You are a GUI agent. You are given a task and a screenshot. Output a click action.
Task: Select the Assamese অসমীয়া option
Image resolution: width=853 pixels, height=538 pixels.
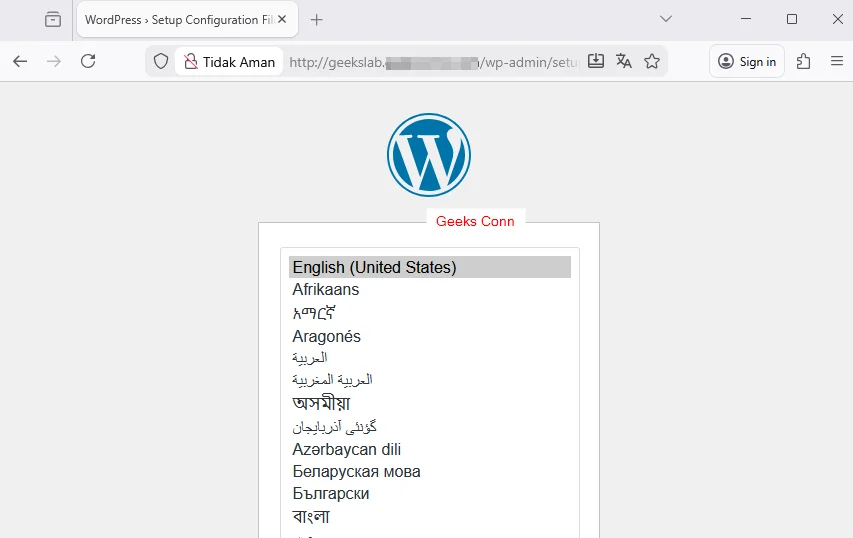[430, 403]
